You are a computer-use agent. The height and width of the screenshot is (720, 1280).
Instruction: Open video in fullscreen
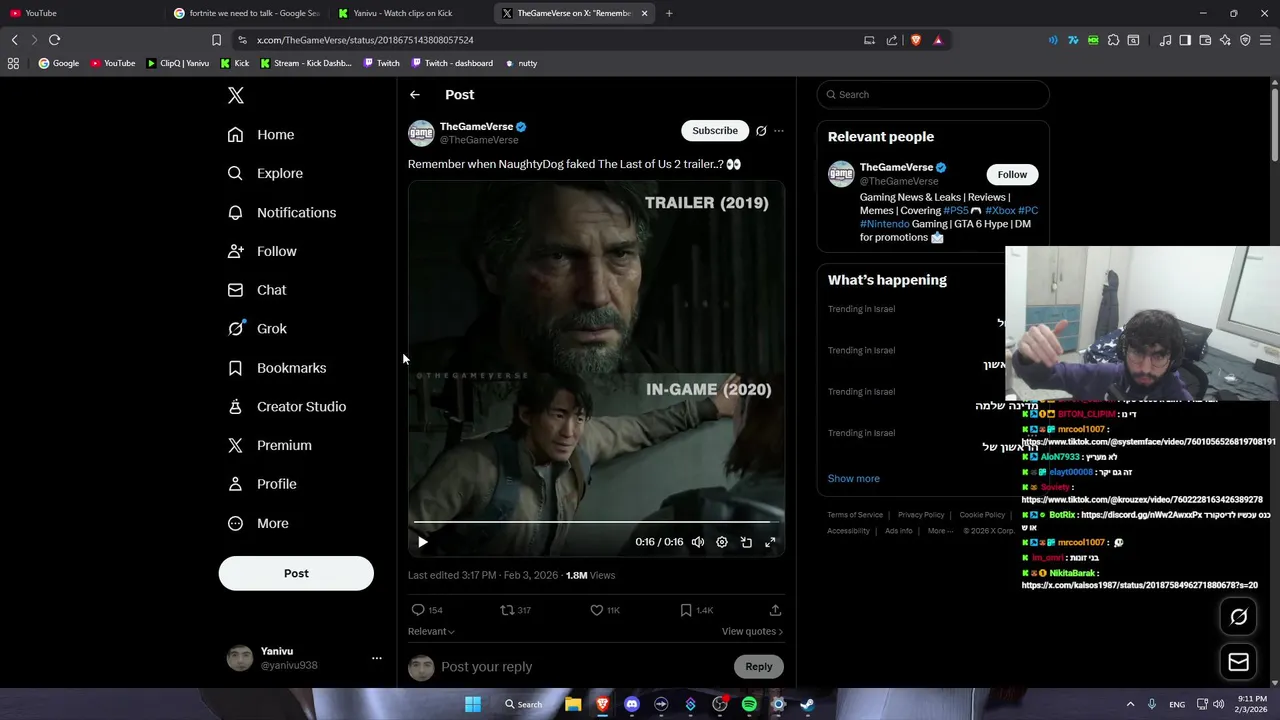tap(770, 542)
